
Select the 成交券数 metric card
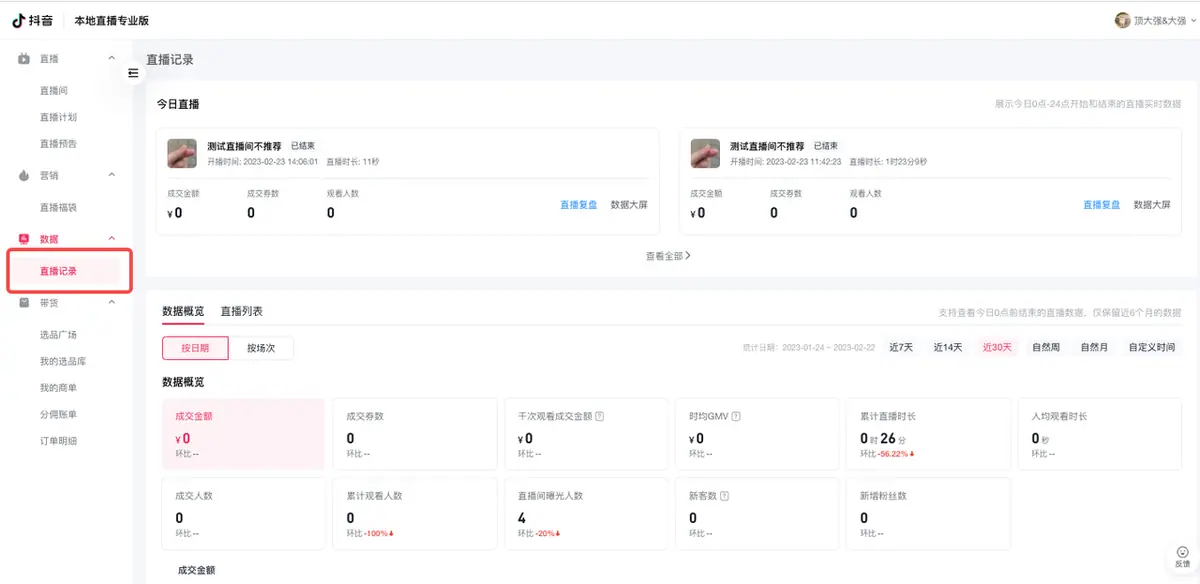pyautogui.click(x=415, y=434)
